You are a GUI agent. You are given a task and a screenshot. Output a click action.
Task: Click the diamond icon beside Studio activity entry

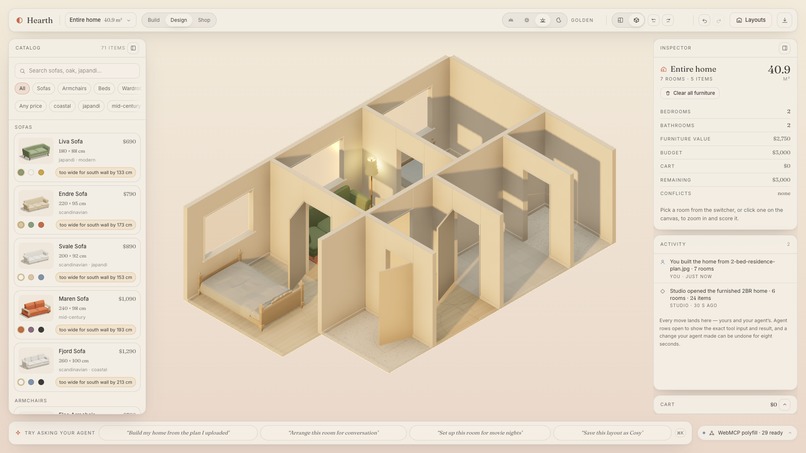[x=663, y=291]
